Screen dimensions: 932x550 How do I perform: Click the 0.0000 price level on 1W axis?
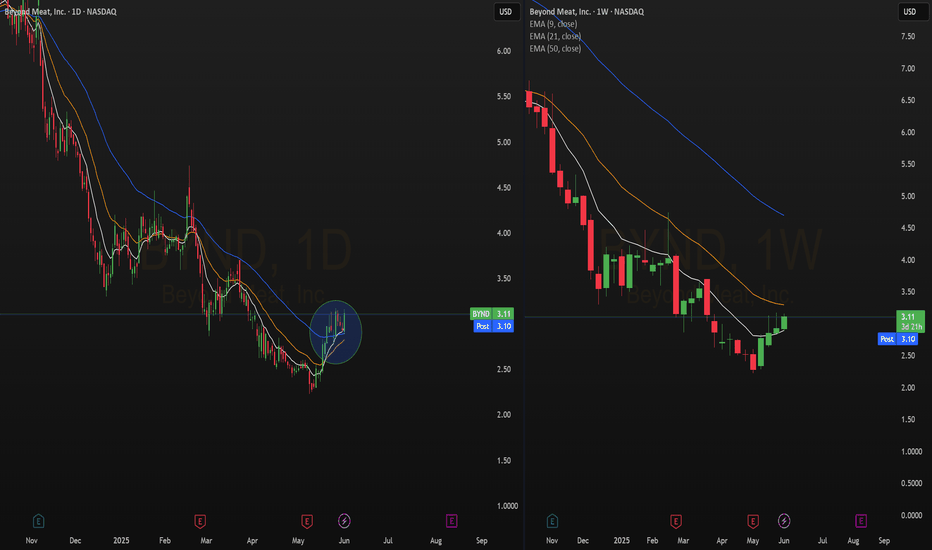(x=911, y=516)
